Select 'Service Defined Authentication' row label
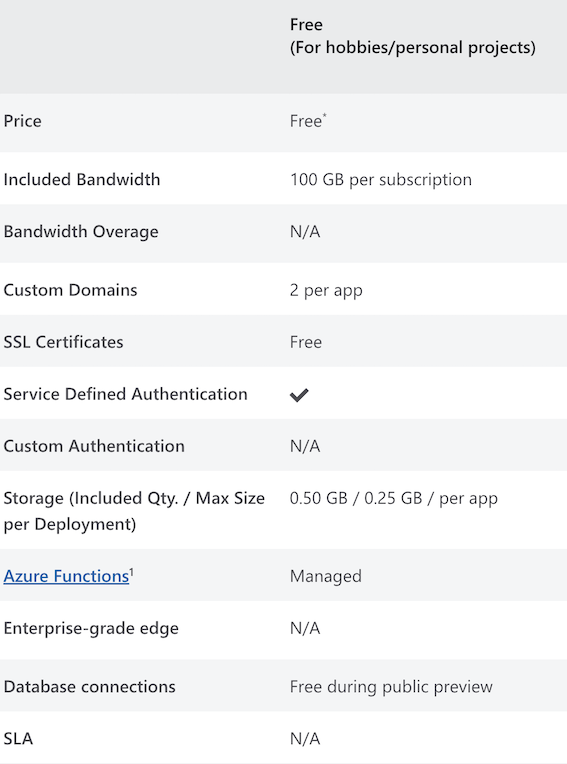Screen dimensions: 567x764 pyautogui.click(x=125, y=394)
